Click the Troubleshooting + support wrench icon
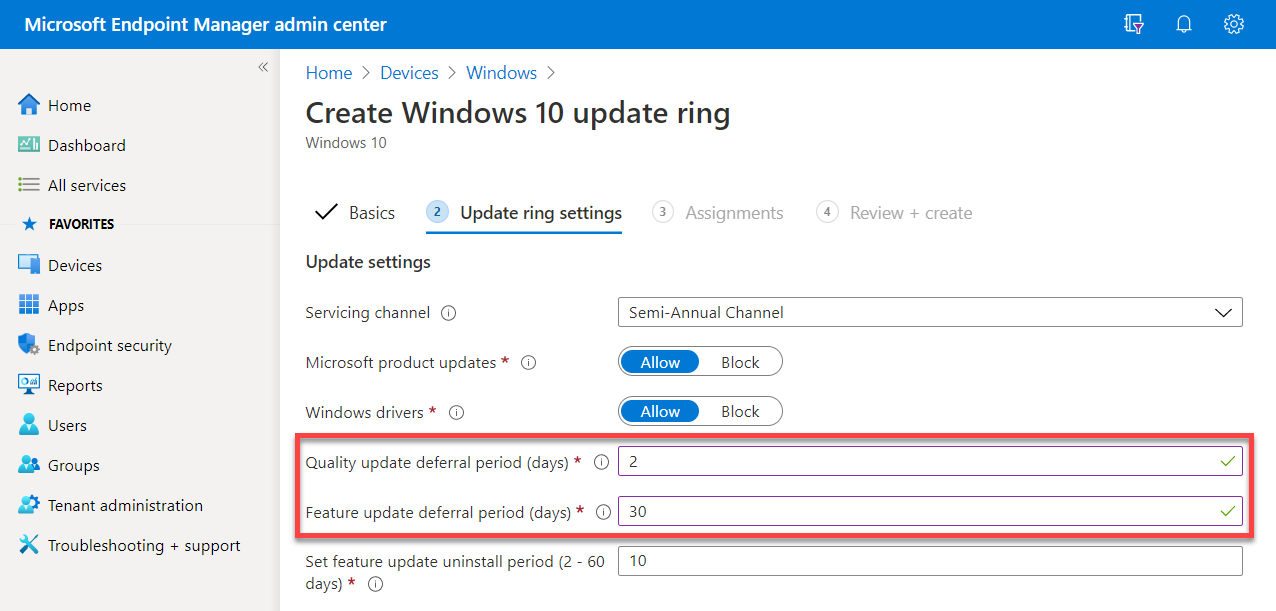Image resolution: width=1276 pixels, height=611 pixels. [29, 545]
